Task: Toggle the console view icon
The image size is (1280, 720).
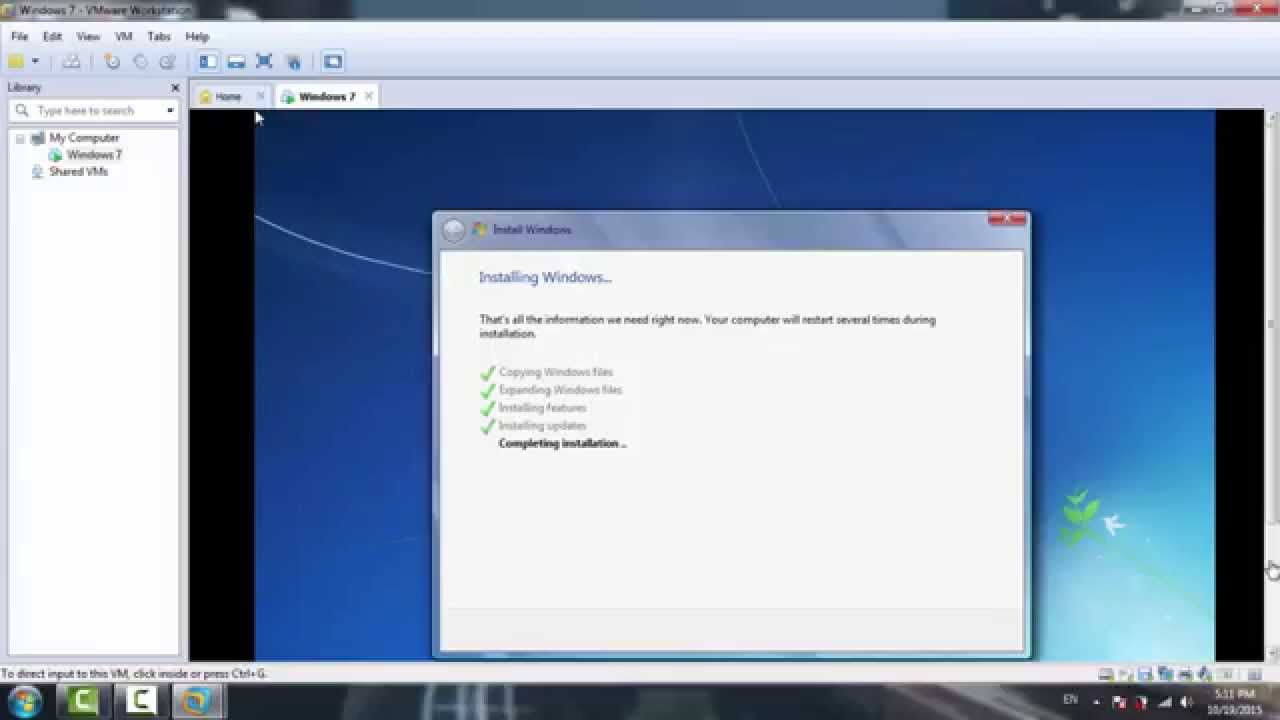Action: click(x=333, y=61)
